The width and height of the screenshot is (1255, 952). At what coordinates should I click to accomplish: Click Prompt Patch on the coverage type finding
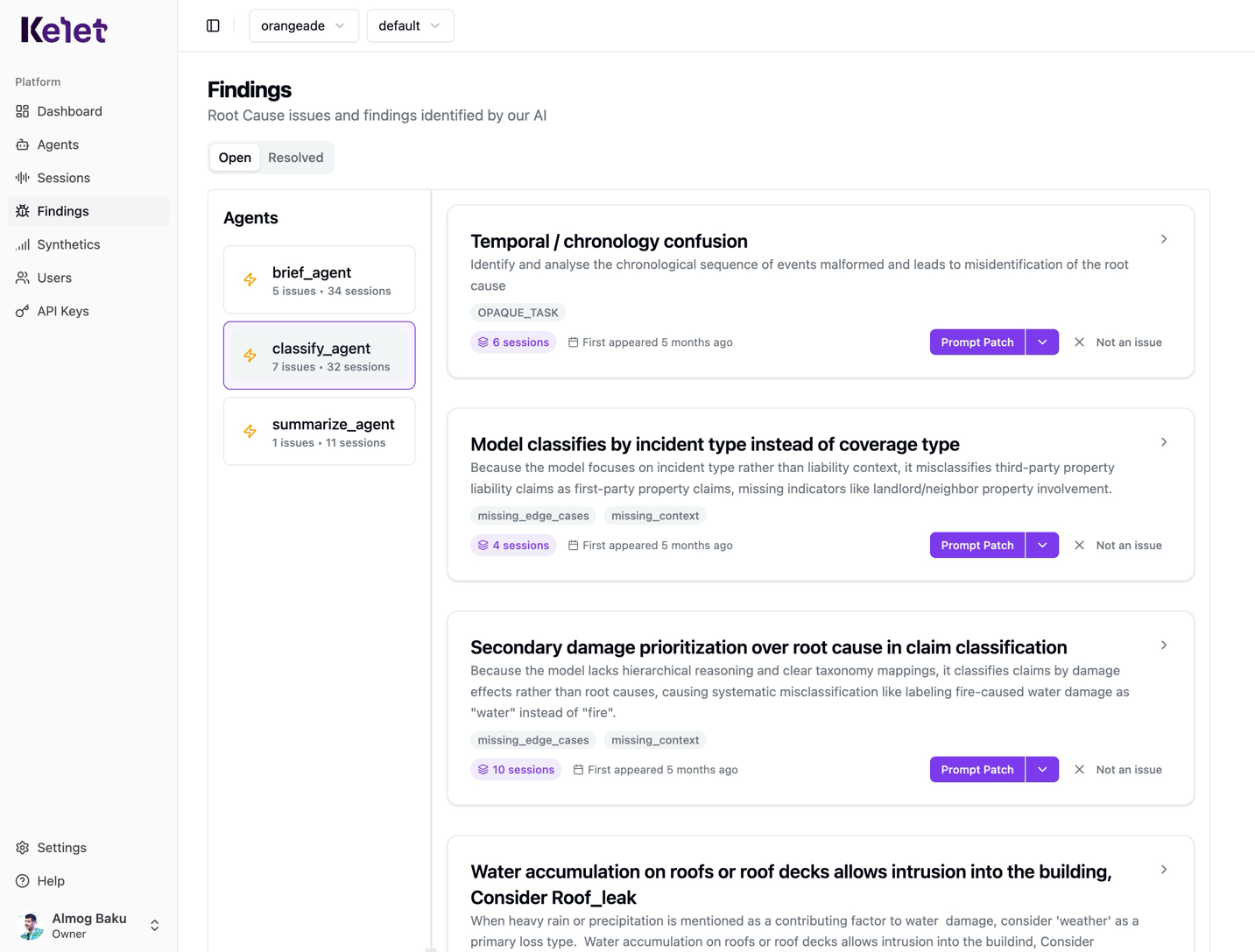(x=977, y=545)
